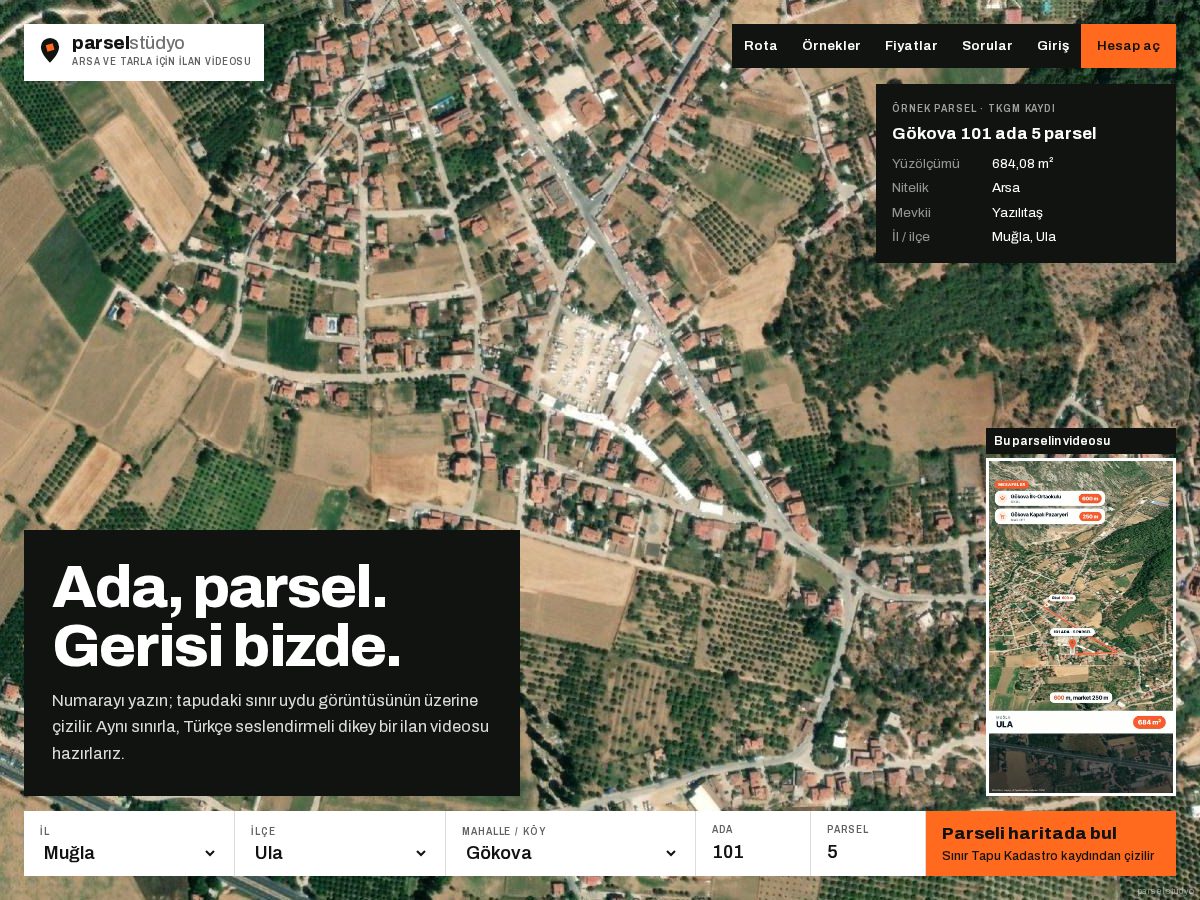This screenshot has height=900, width=1200.
Task: Click the Gökova 101 ada 5 parsel title
Action: [994, 133]
